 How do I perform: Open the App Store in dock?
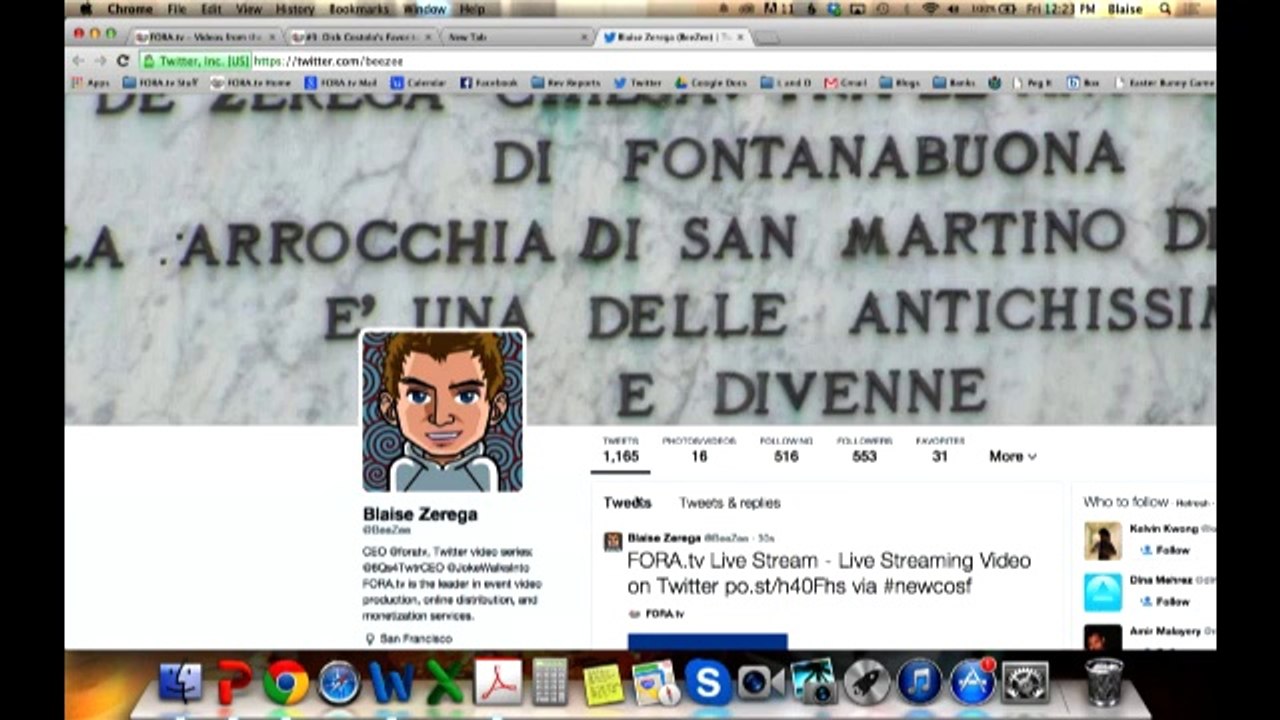pos(973,683)
